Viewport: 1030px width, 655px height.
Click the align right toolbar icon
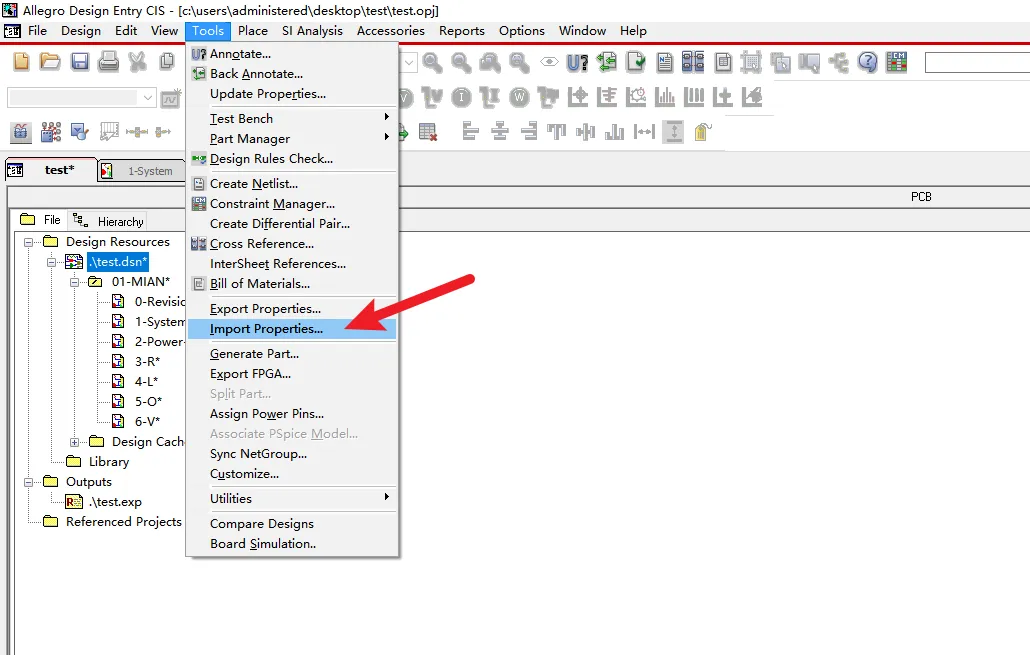point(529,132)
